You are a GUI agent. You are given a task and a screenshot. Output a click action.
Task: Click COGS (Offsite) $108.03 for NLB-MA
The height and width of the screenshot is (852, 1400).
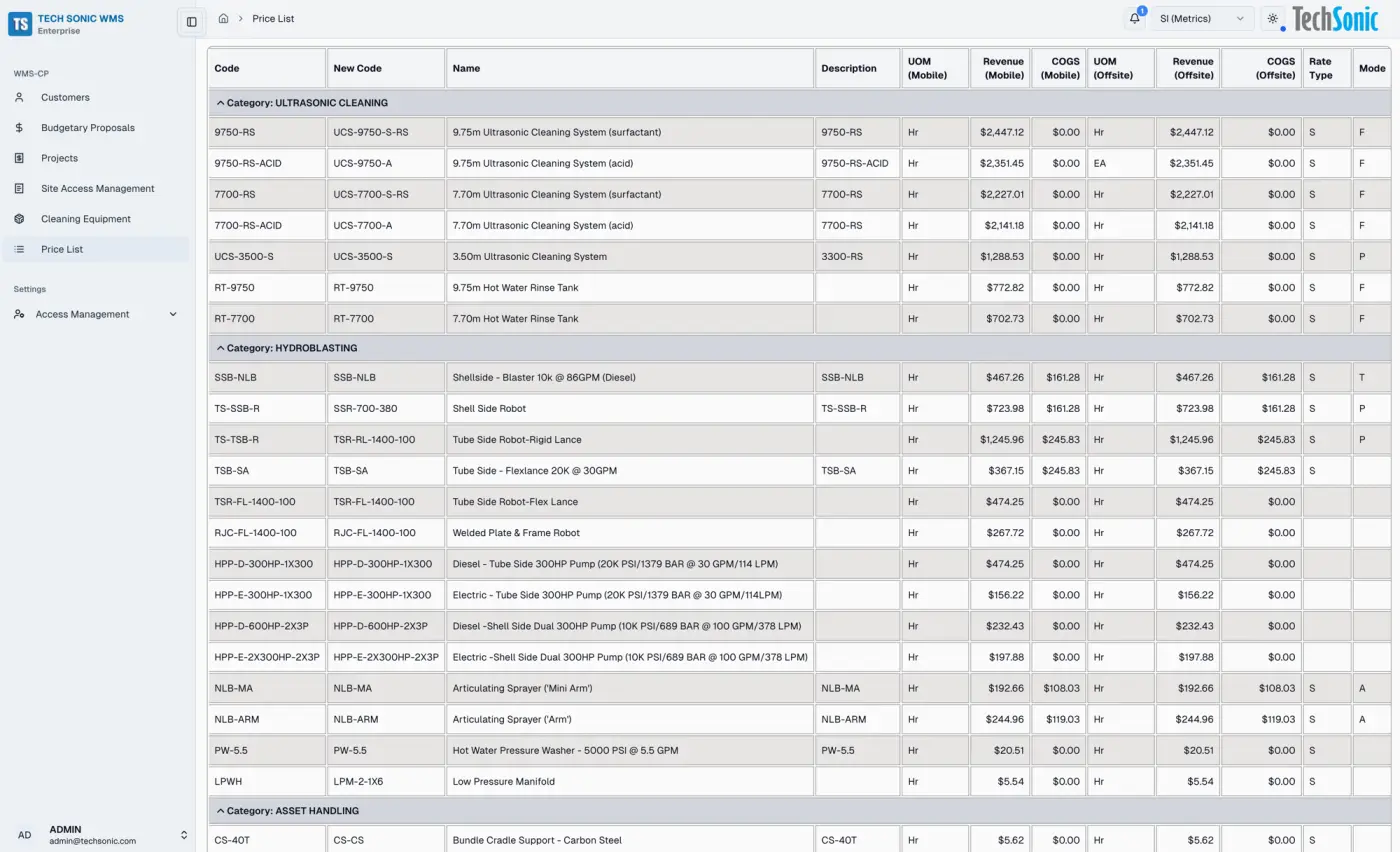[x=1261, y=688]
